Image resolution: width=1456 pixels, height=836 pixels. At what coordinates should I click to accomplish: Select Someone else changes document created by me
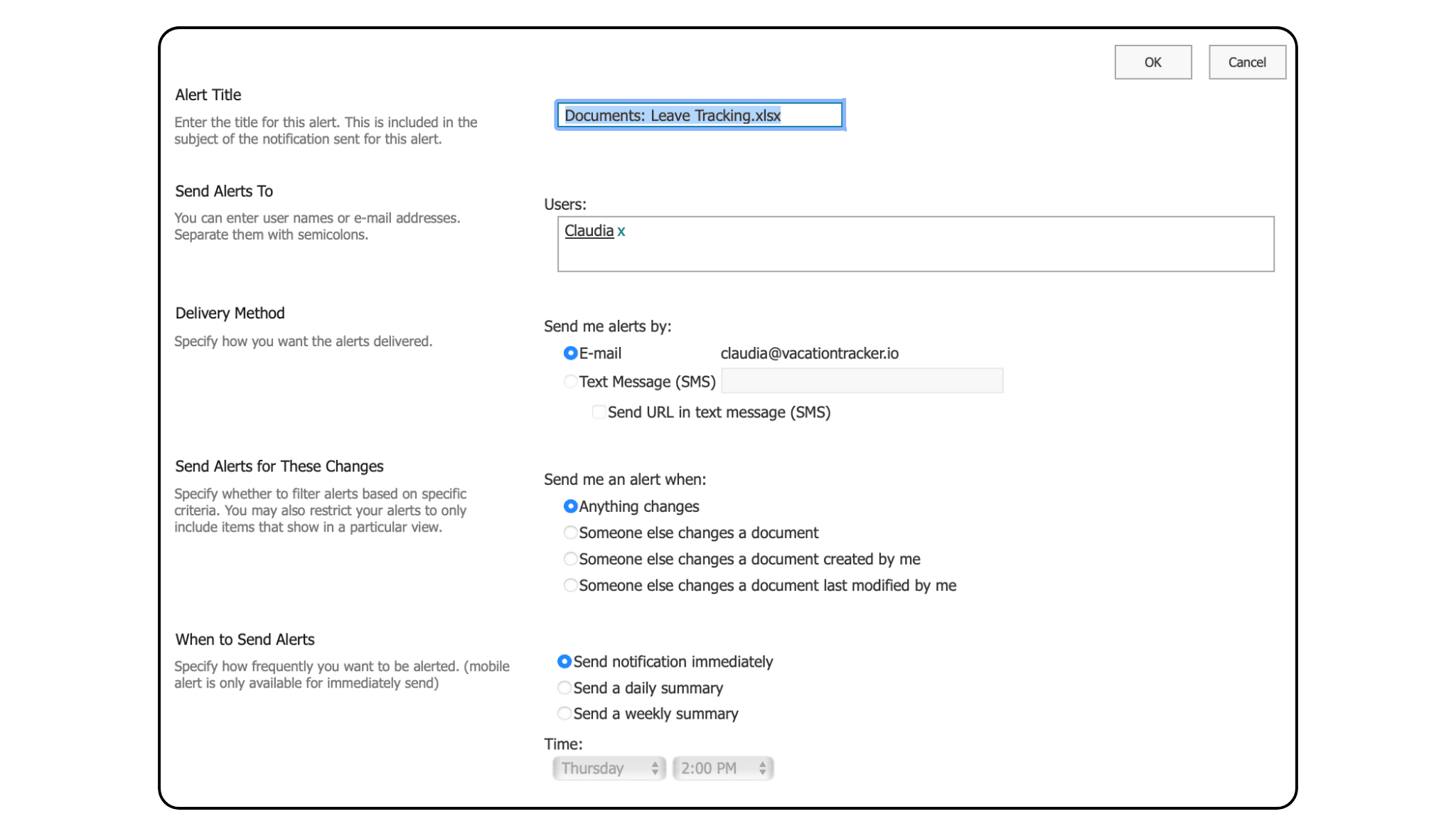click(x=567, y=559)
